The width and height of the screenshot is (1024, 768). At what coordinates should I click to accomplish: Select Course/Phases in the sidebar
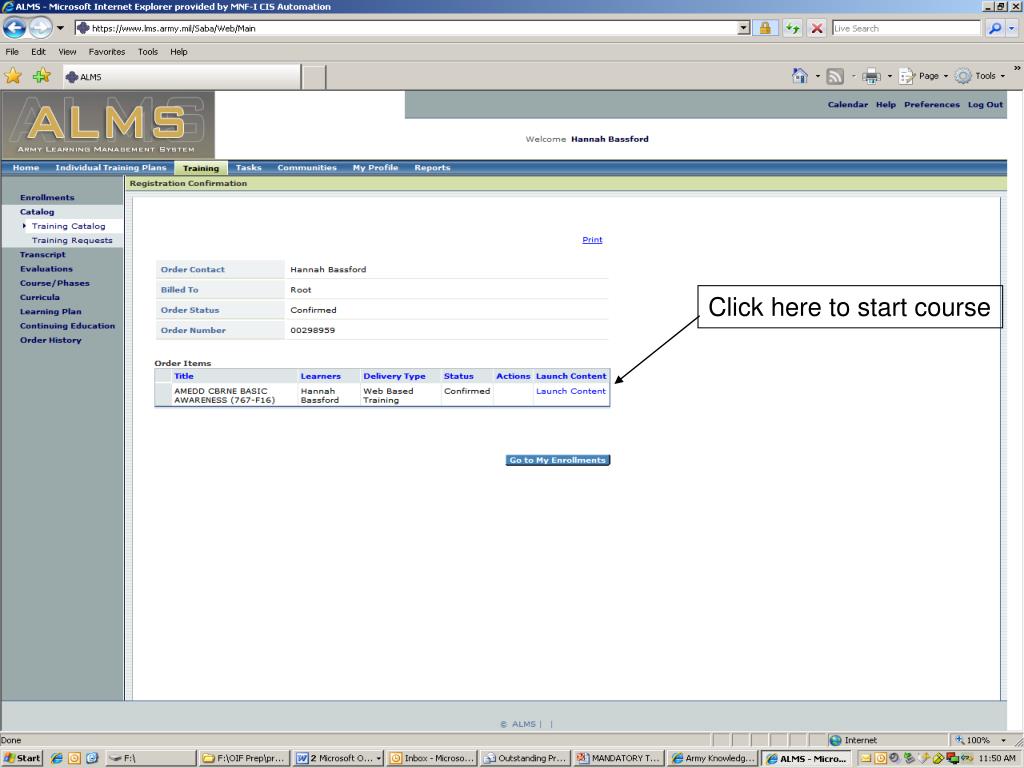pos(55,283)
